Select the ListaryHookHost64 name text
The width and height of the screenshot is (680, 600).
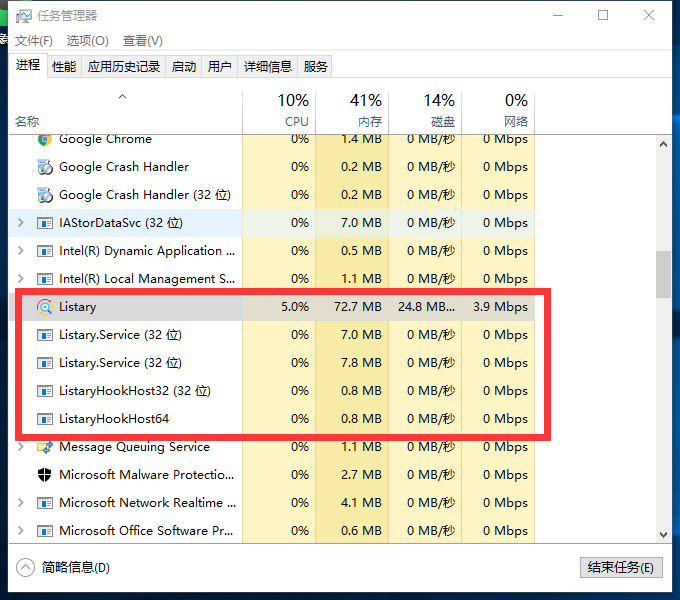coord(114,419)
